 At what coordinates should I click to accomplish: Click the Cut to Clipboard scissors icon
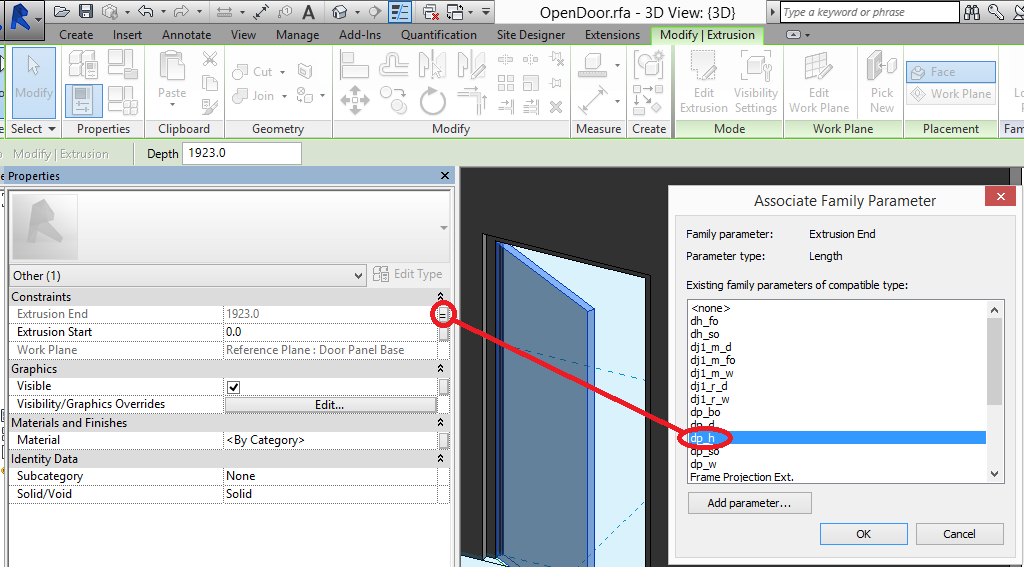[210, 60]
